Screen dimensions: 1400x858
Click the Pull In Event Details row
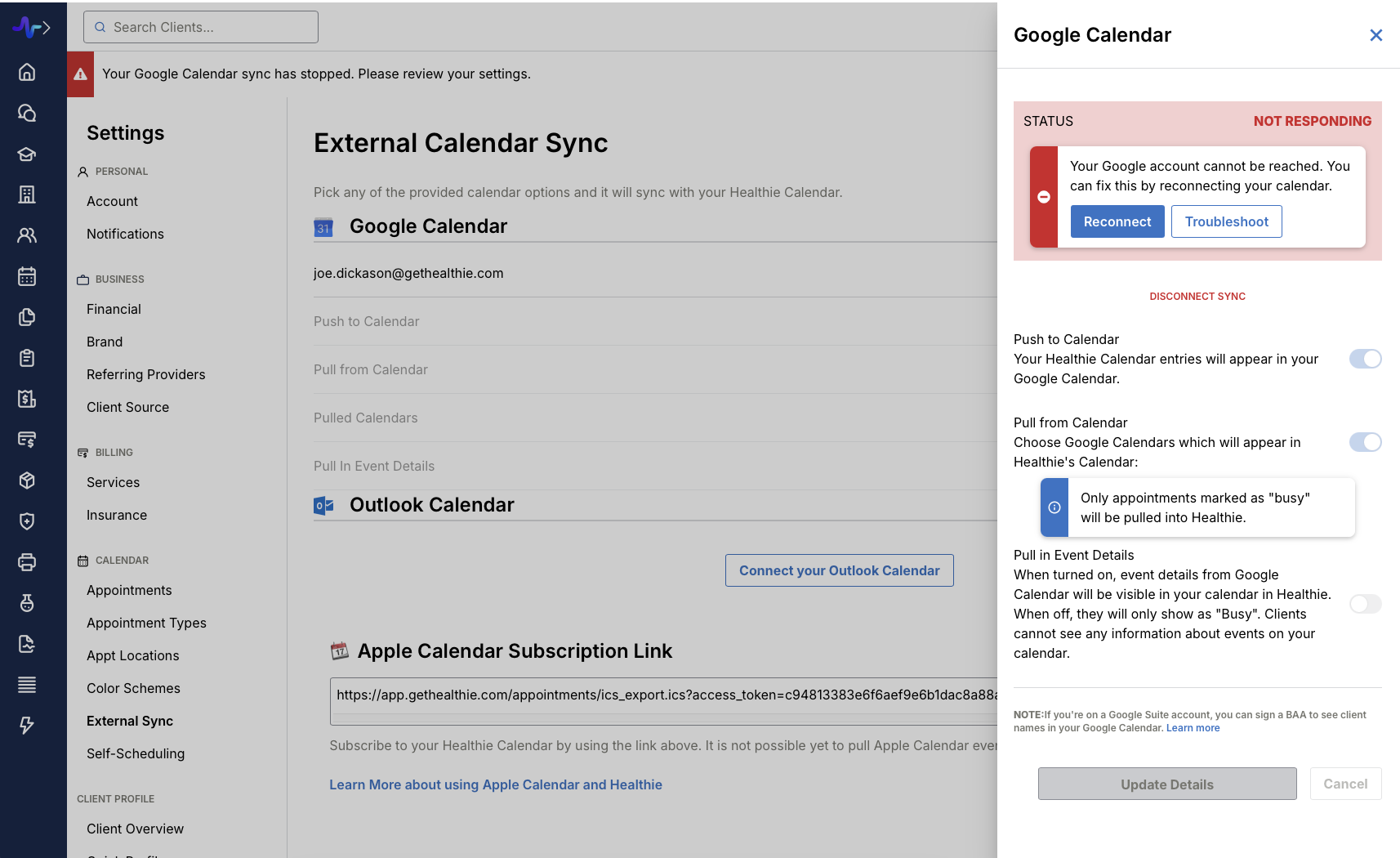click(655, 467)
